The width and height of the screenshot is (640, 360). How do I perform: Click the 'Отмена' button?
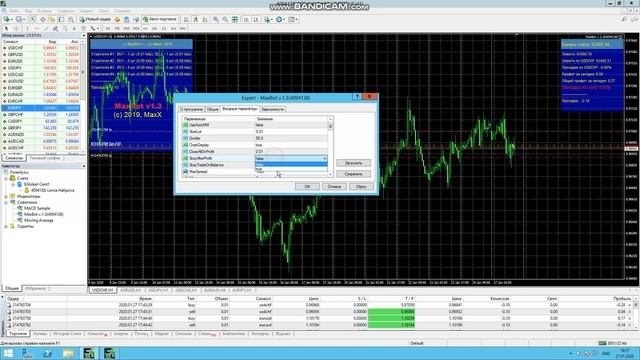[334, 187]
